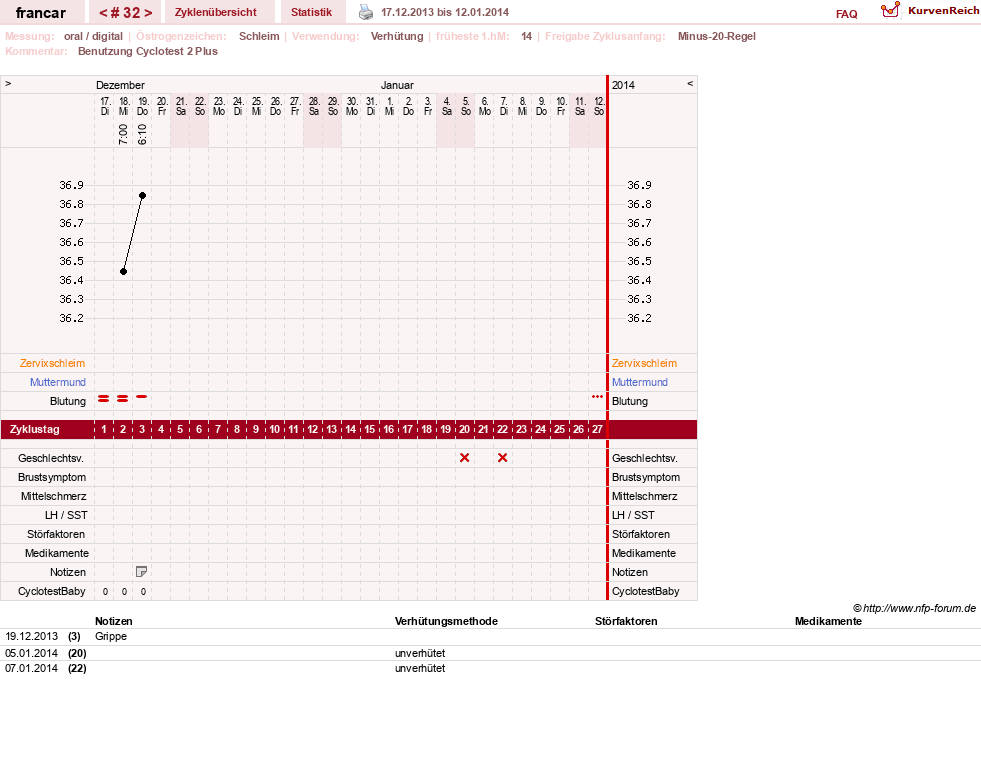Click the 'früheste 1.hM' value 14
The height and width of the screenshot is (760, 981).
[526, 36]
